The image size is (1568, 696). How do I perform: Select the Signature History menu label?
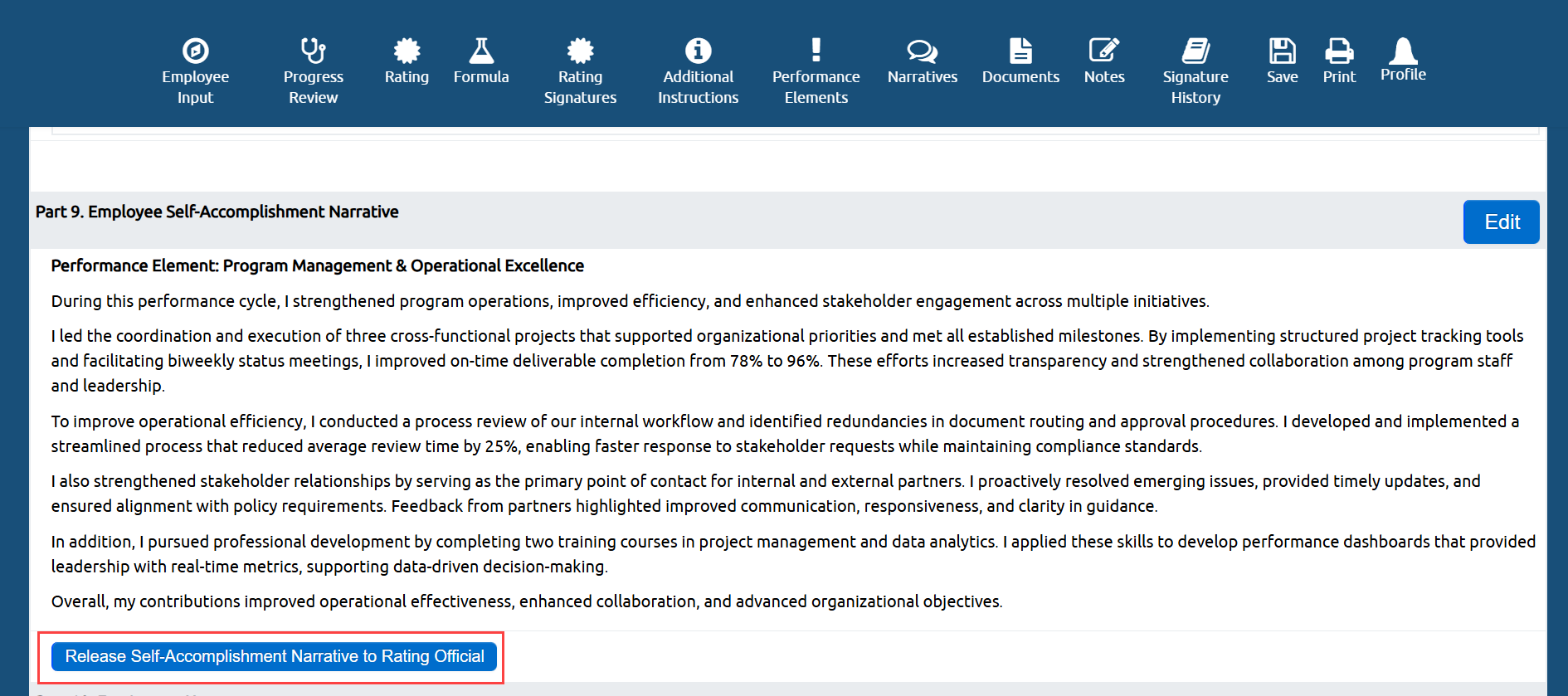pos(1195,87)
